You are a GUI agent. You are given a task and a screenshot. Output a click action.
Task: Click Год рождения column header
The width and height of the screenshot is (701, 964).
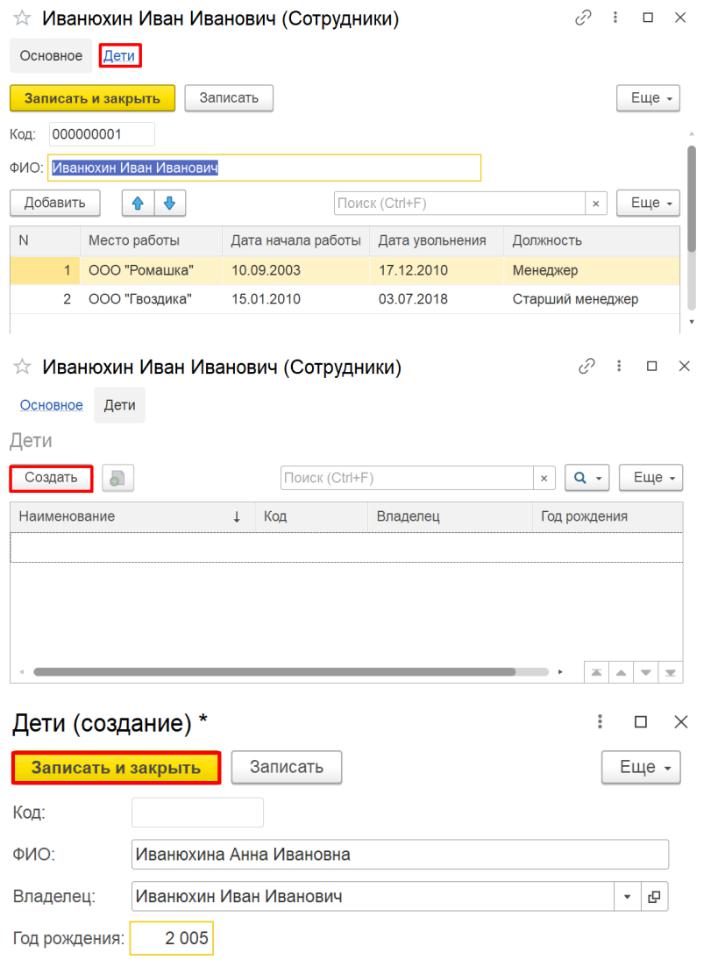pos(608,516)
